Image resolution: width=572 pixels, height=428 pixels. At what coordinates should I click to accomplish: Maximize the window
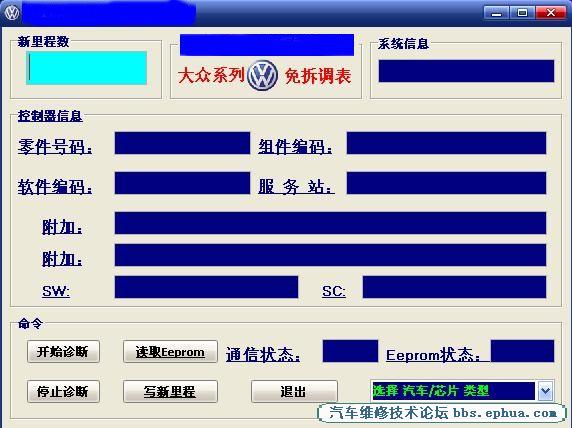coord(522,13)
